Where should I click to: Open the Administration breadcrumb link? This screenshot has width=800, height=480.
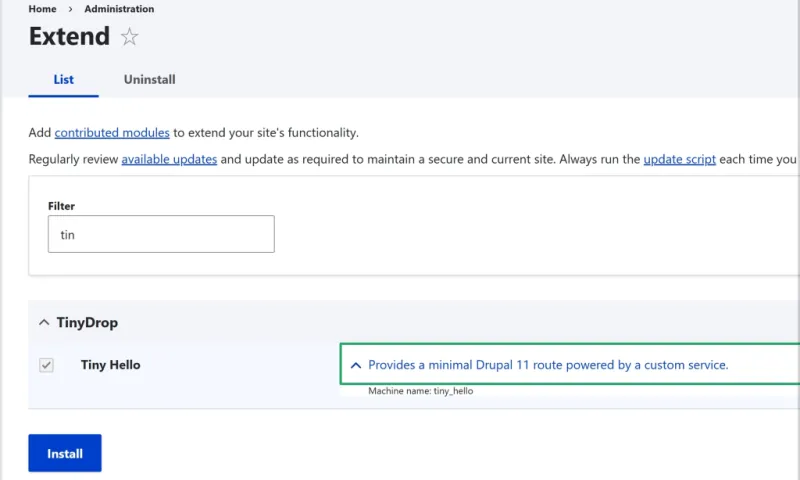[119, 9]
